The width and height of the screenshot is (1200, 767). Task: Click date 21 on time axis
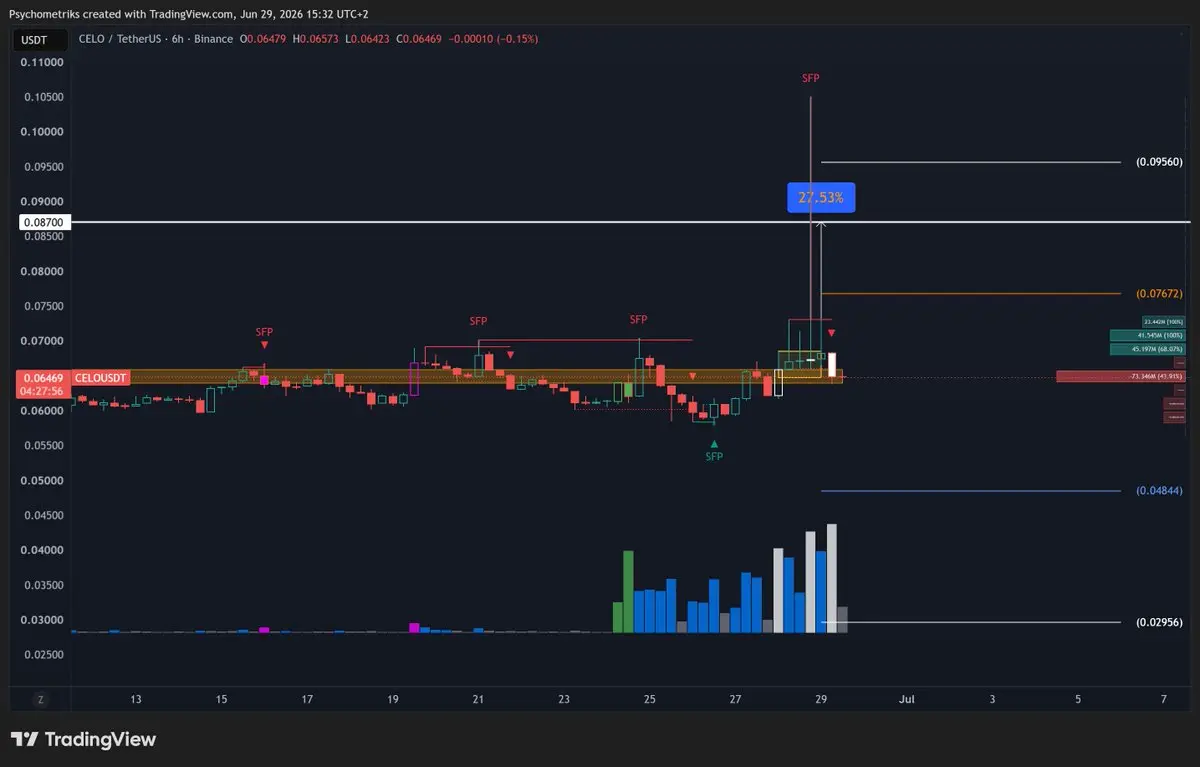pyautogui.click(x=478, y=700)
